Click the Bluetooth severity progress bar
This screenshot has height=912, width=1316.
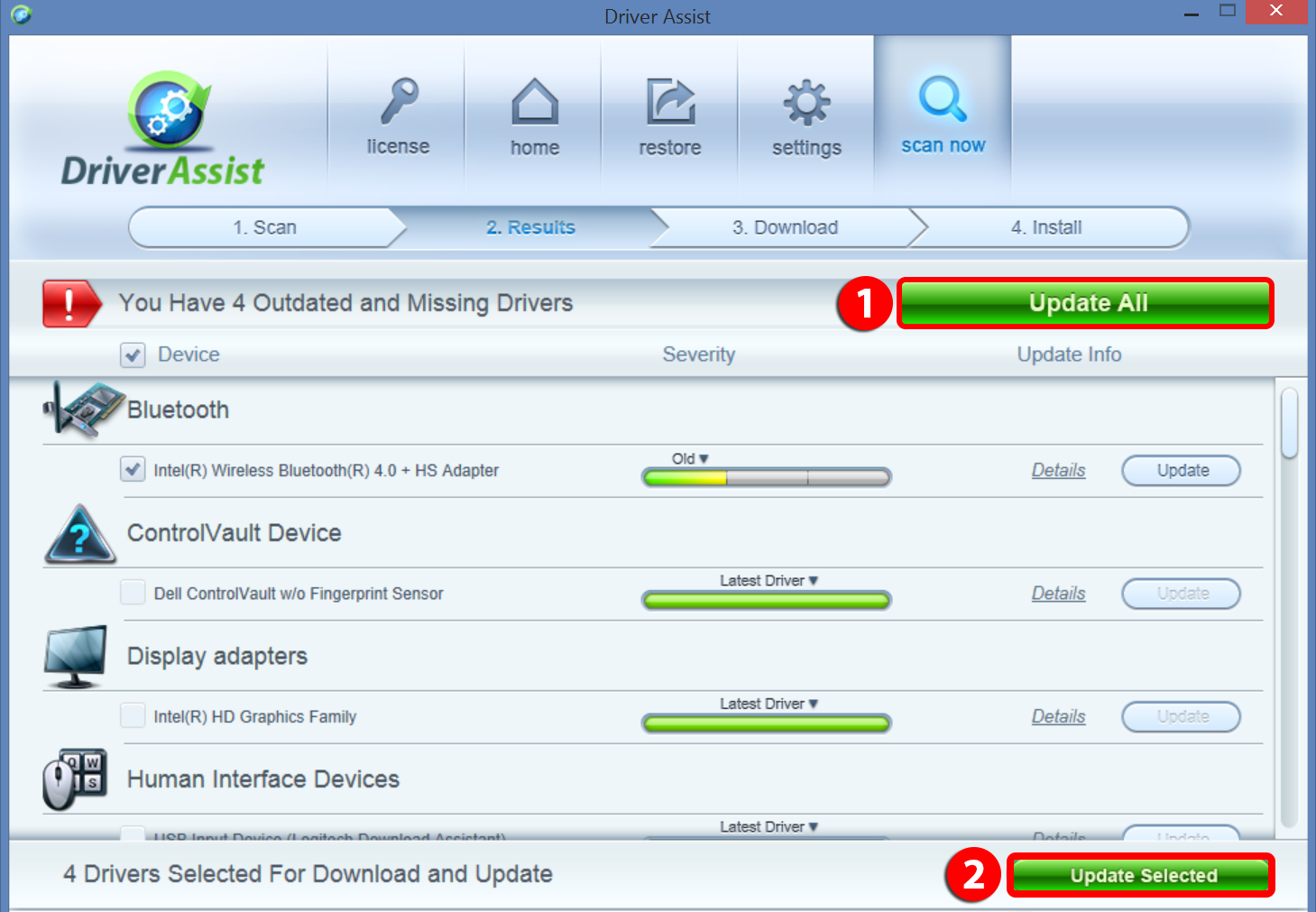[x=767, y=477]
